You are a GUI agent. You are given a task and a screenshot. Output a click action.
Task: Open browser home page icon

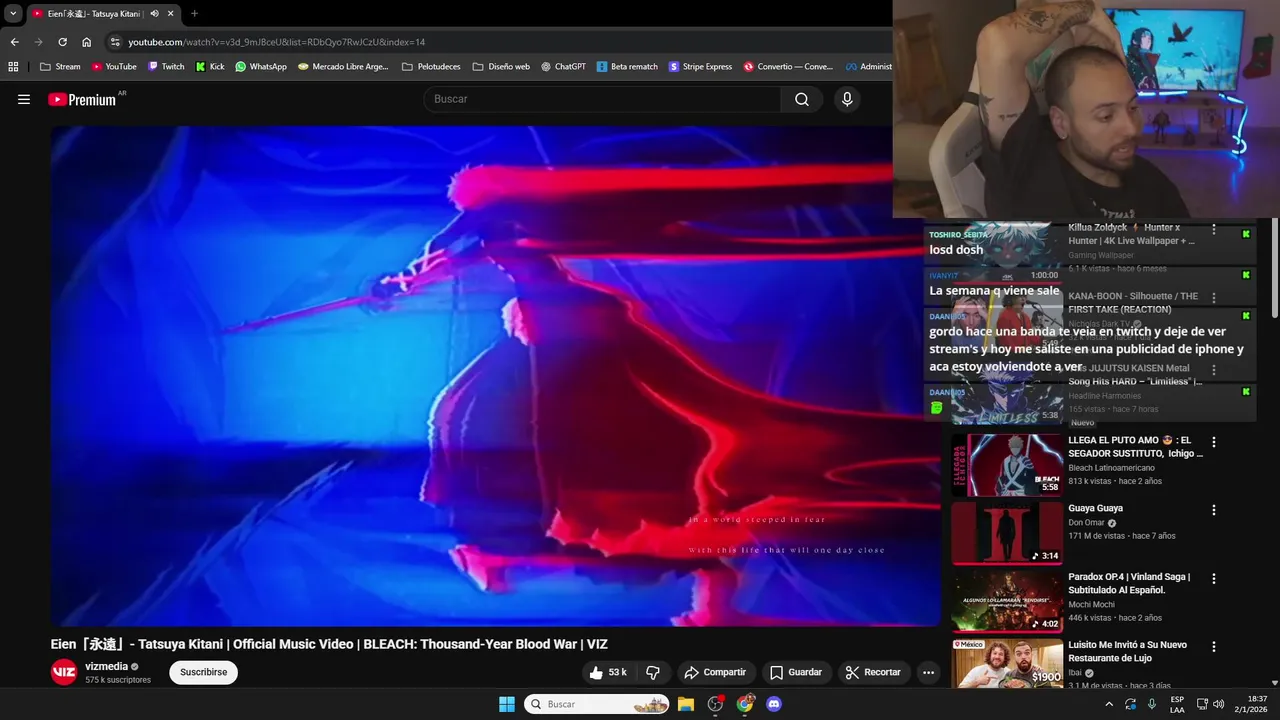86,42
